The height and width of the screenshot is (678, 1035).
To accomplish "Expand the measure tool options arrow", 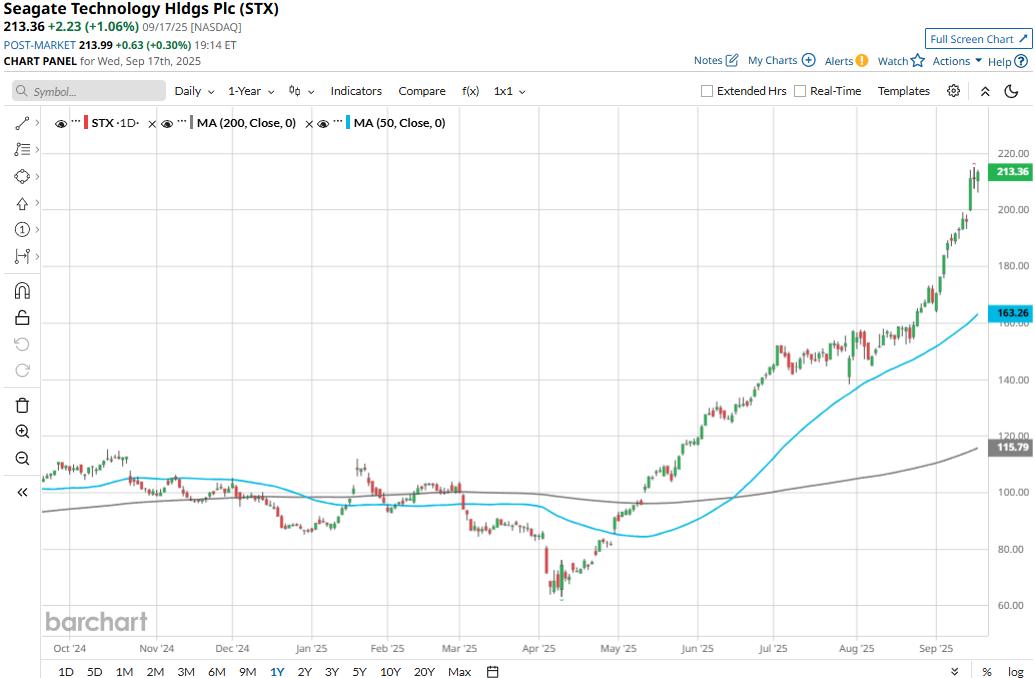I will point(37,256).
